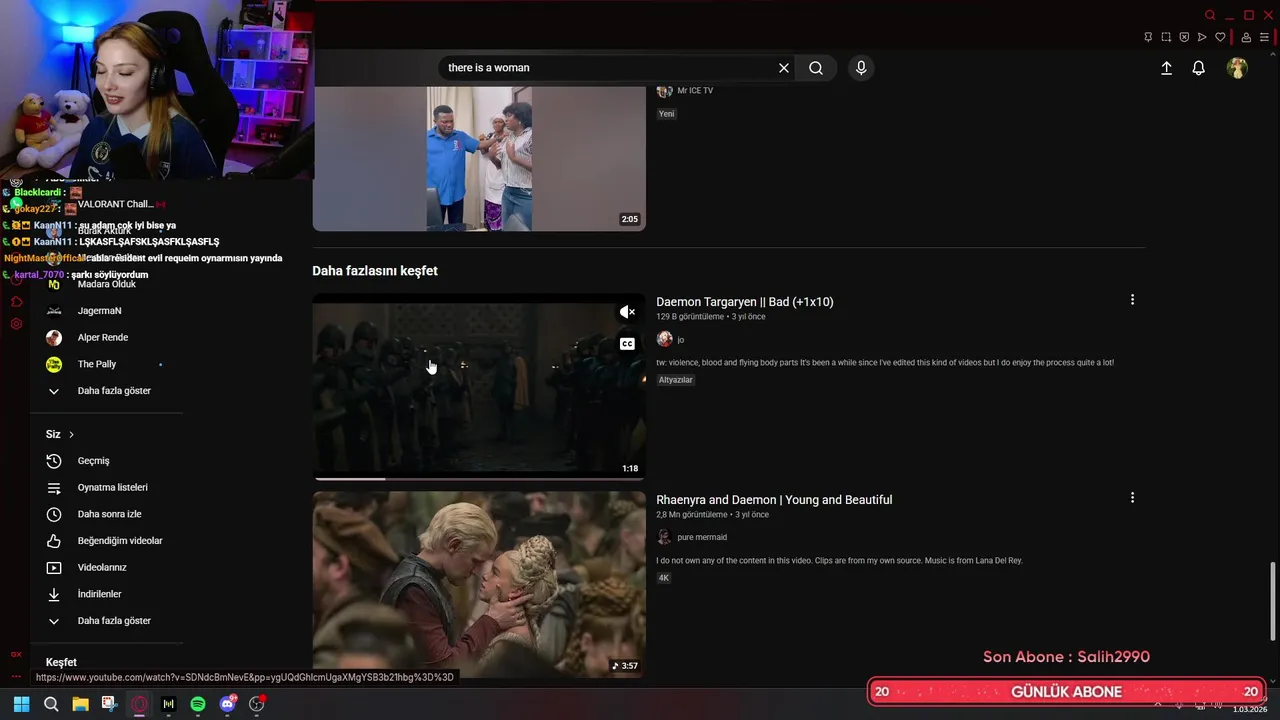Open Opera GX search tabs icon
Viewport: 1280px width, 720px height.
click(1210, 15)
